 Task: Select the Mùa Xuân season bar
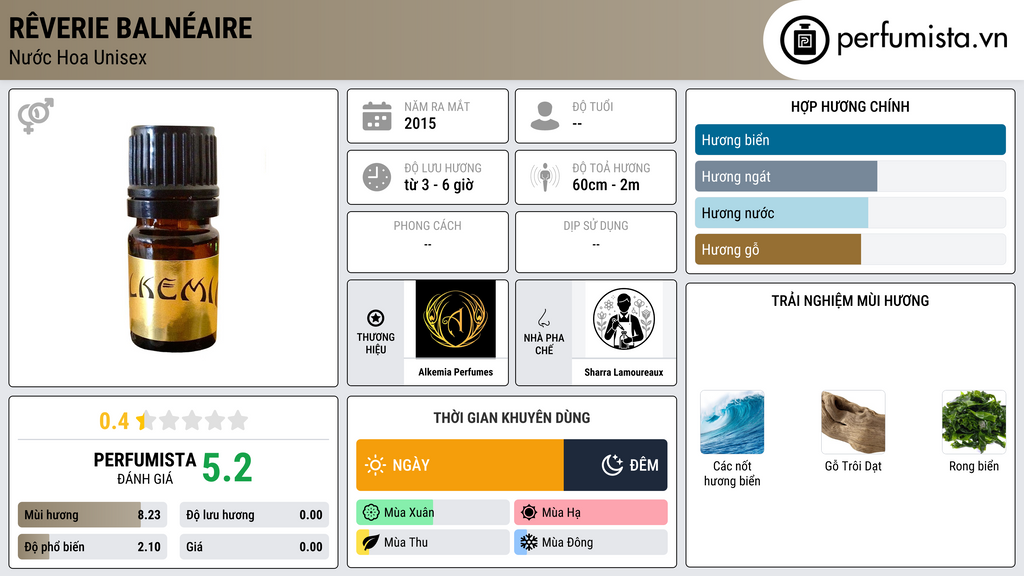point(432,513)
